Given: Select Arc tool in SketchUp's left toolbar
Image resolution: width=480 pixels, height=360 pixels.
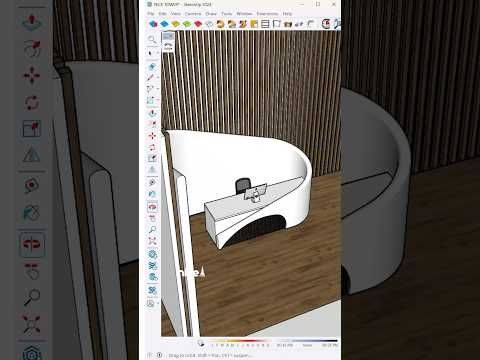Looking at the screenshot, I should [150, 89].
